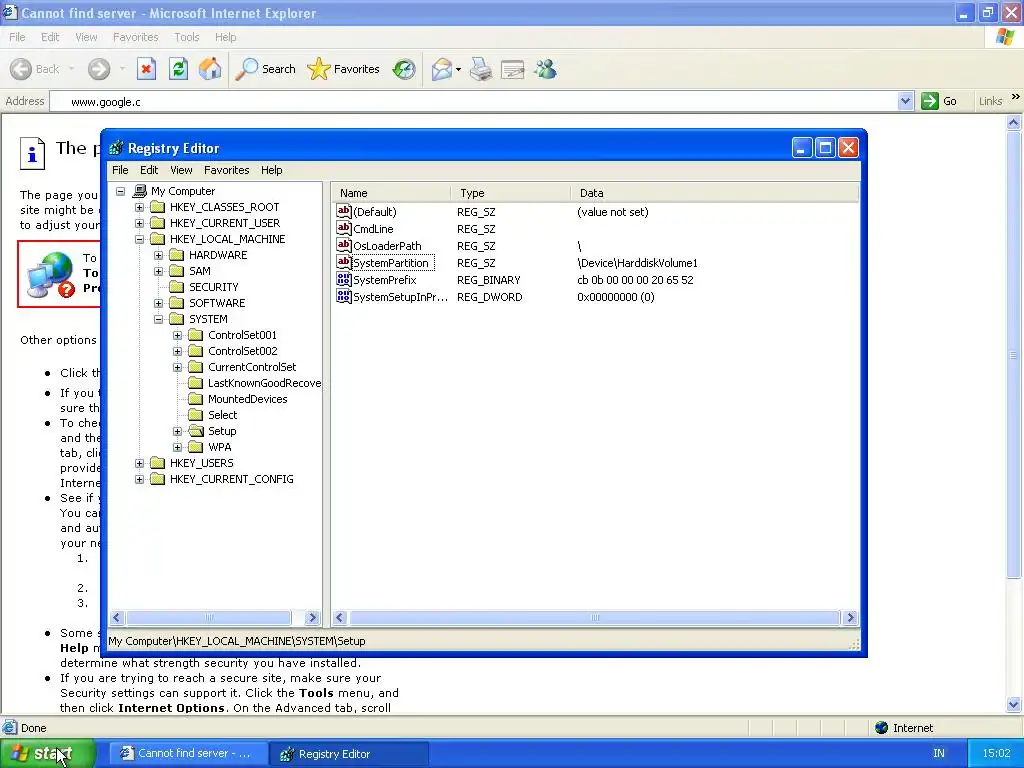This screenshot has height=768, width=1024.
Task: Open the Registry Editor View menu
Action: [181, 170]
